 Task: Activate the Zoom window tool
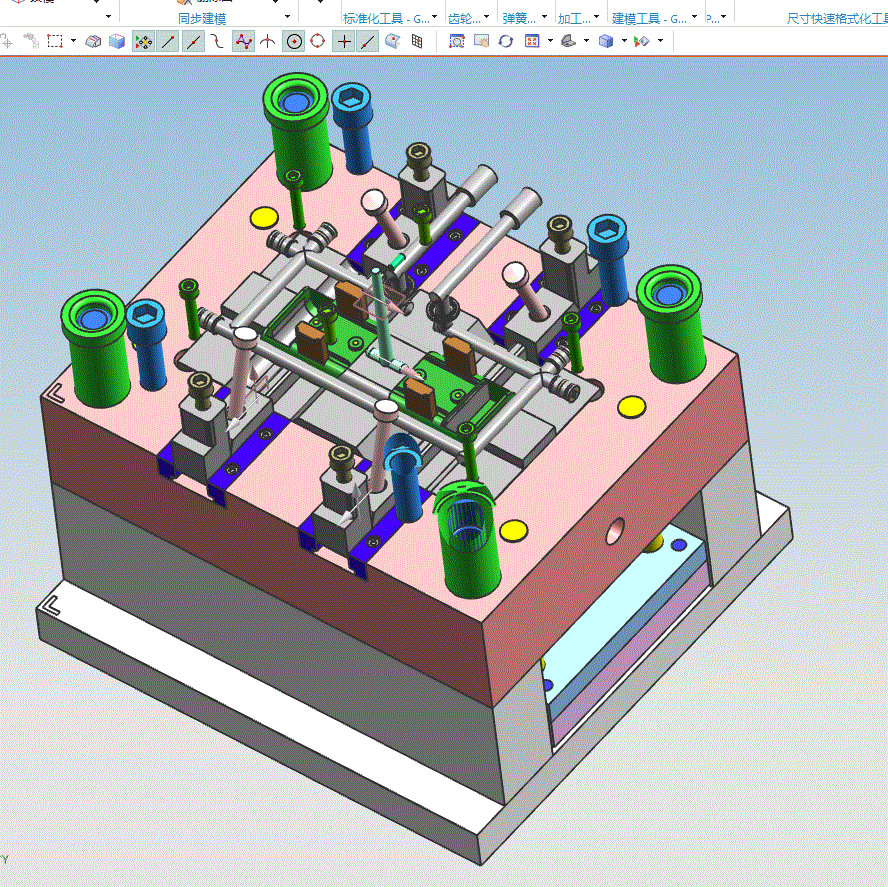tap(457, 41)
